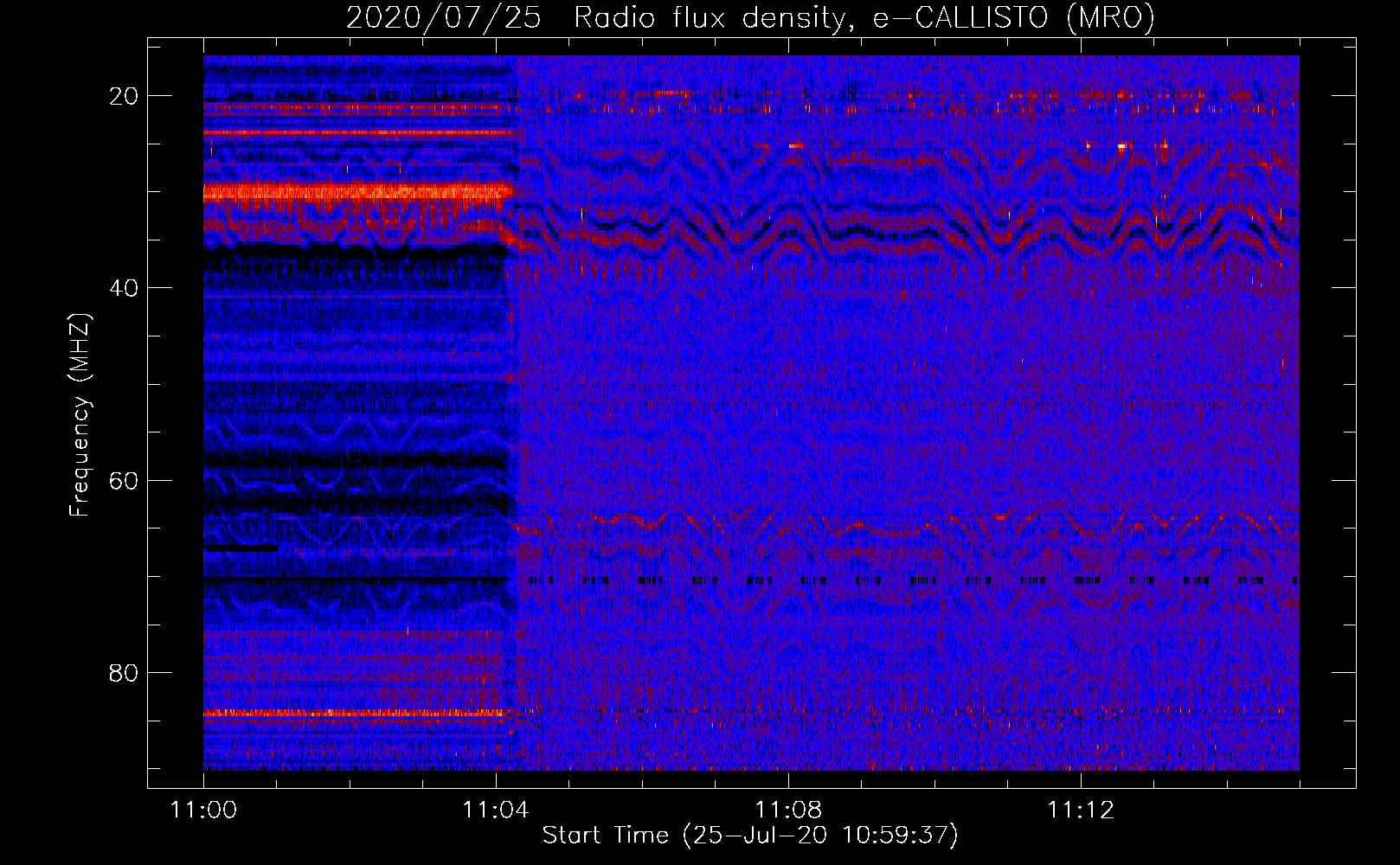Click the '20' frequency tick label

coord(125,96)
